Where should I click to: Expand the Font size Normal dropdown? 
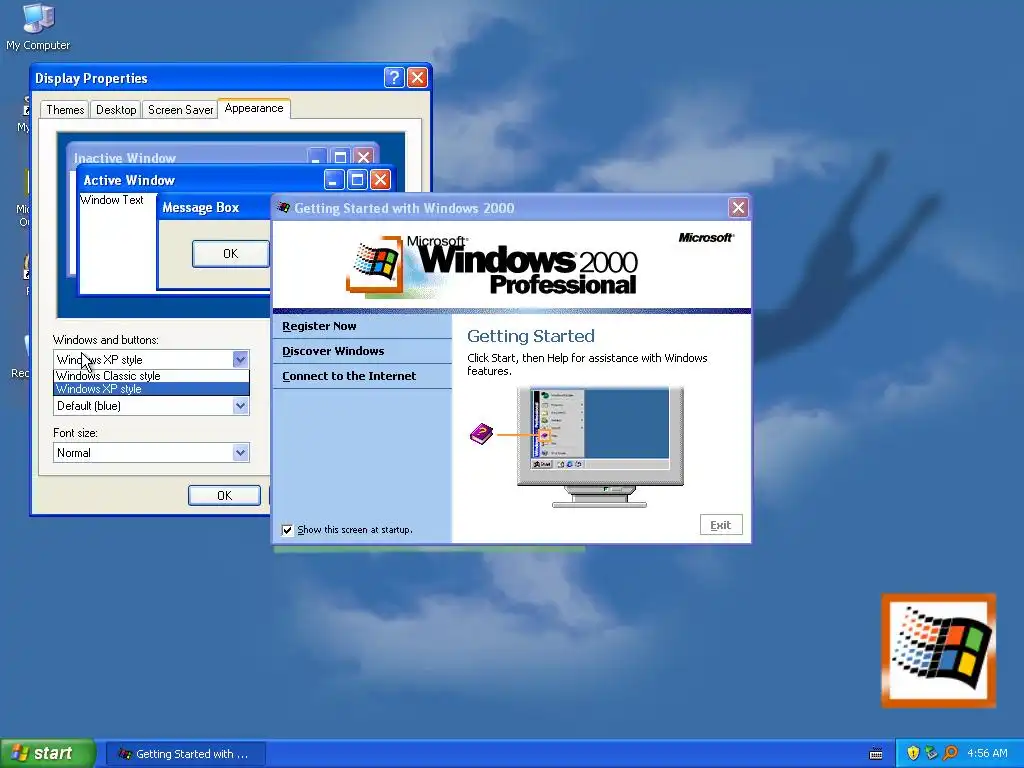click(x=240, y=453)
